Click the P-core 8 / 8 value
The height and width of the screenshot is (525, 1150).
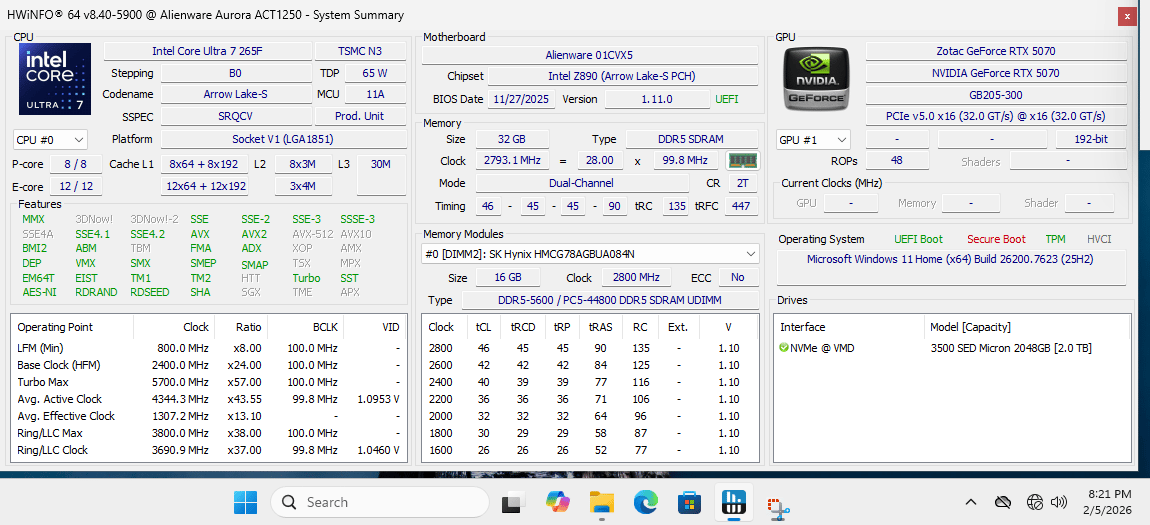click(76, 164)
